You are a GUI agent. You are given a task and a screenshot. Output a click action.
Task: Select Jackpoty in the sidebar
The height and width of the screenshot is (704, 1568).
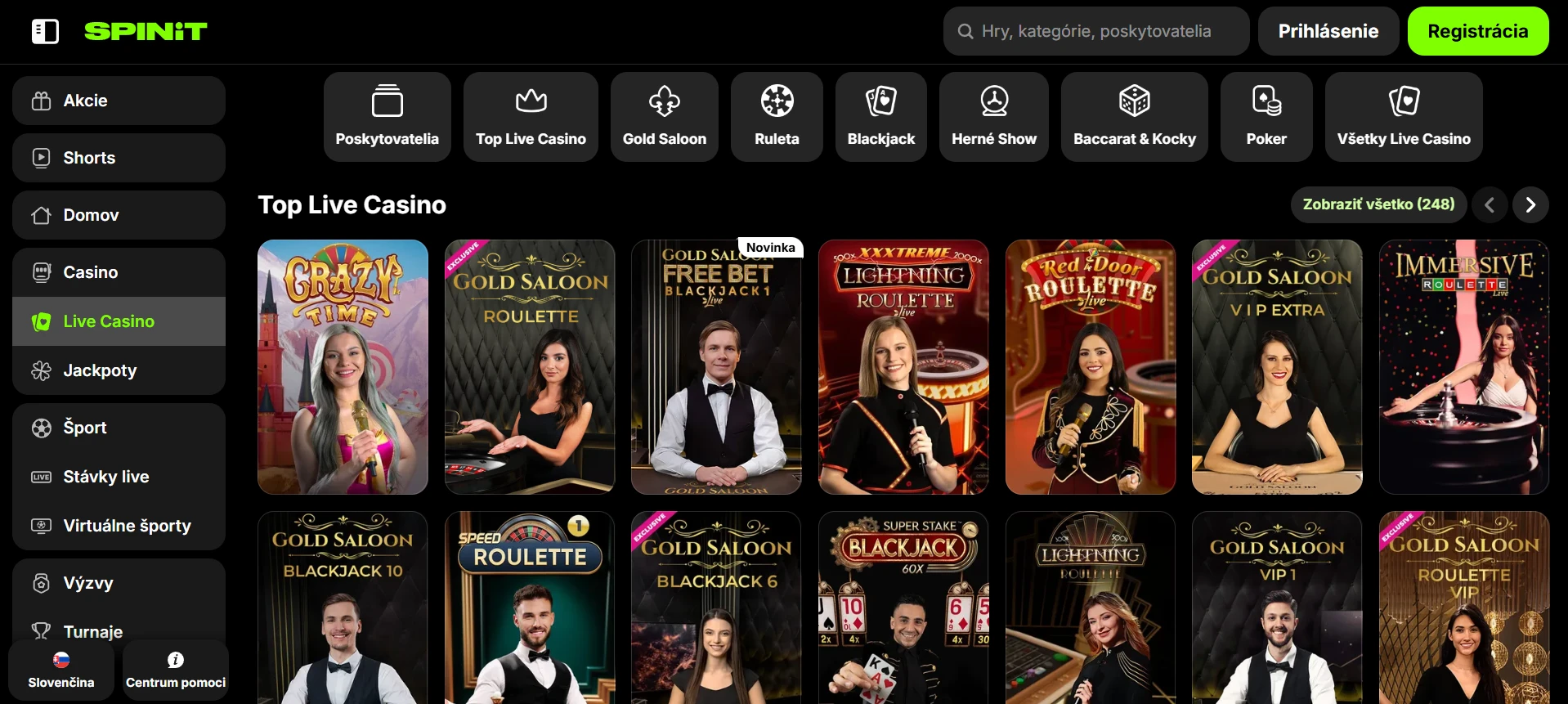click(x=119, y=370)
